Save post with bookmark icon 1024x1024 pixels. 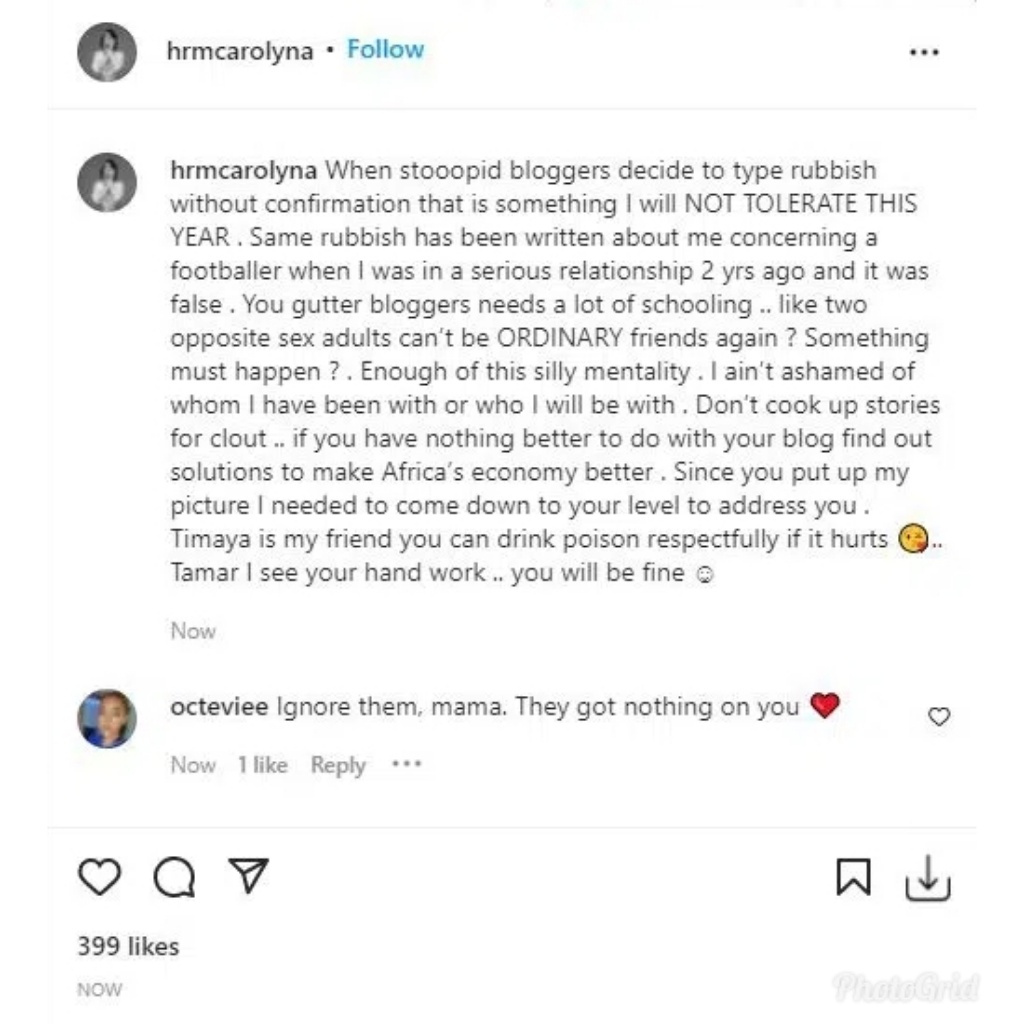click(853, 878)
